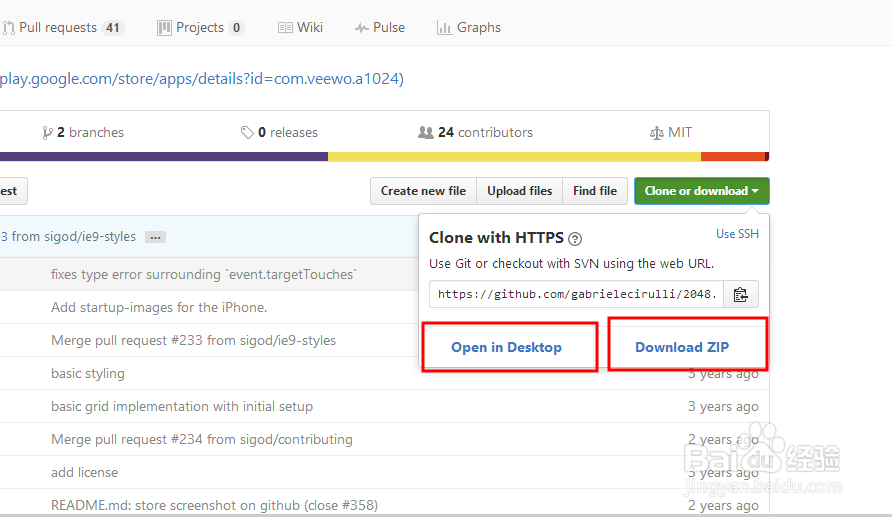Click '2 years ago' in README.md row
892x517 pixels.
[x=723, y=505]
